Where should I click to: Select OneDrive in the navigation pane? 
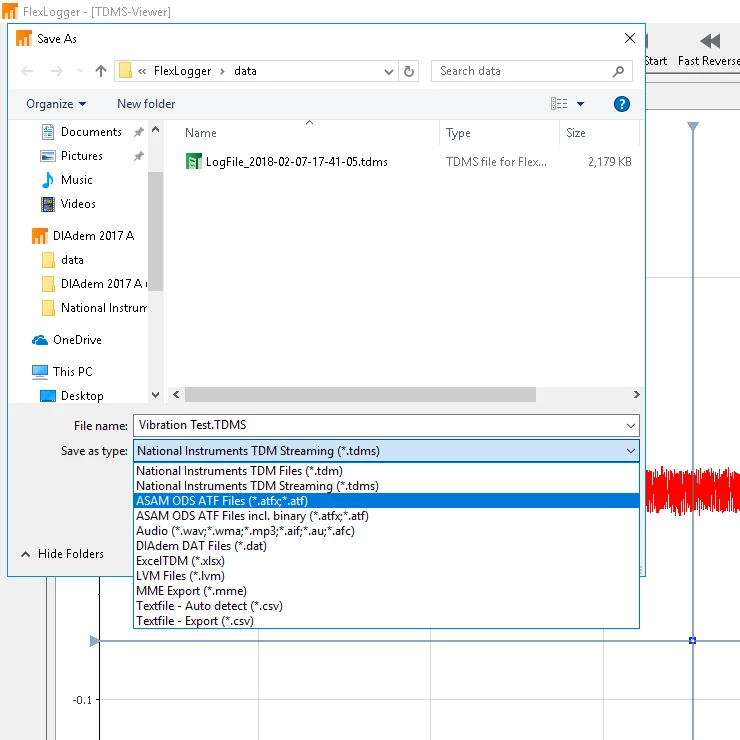click(x=76, y=340)
